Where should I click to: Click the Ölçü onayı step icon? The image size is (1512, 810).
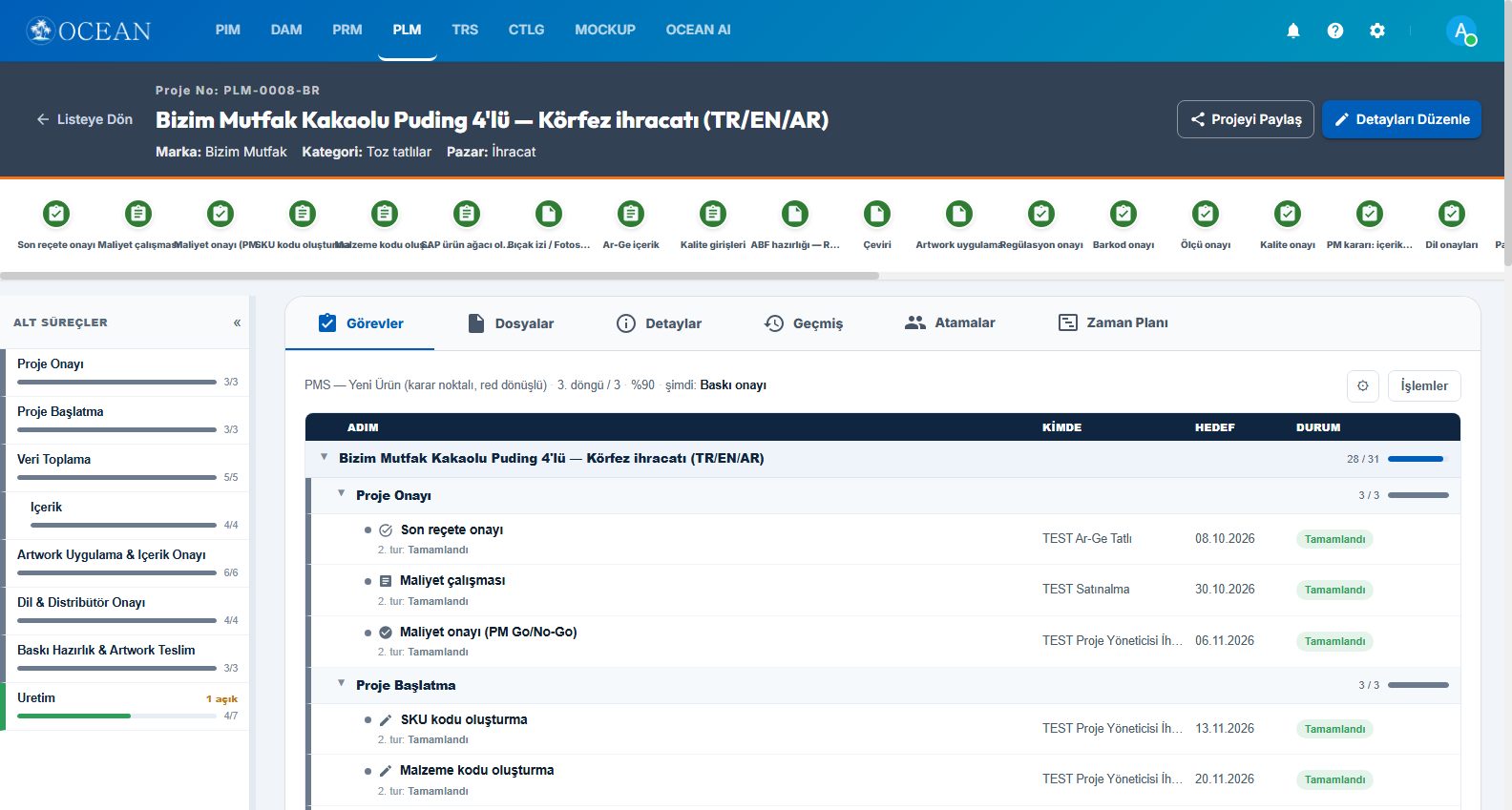pos(1206,214)
